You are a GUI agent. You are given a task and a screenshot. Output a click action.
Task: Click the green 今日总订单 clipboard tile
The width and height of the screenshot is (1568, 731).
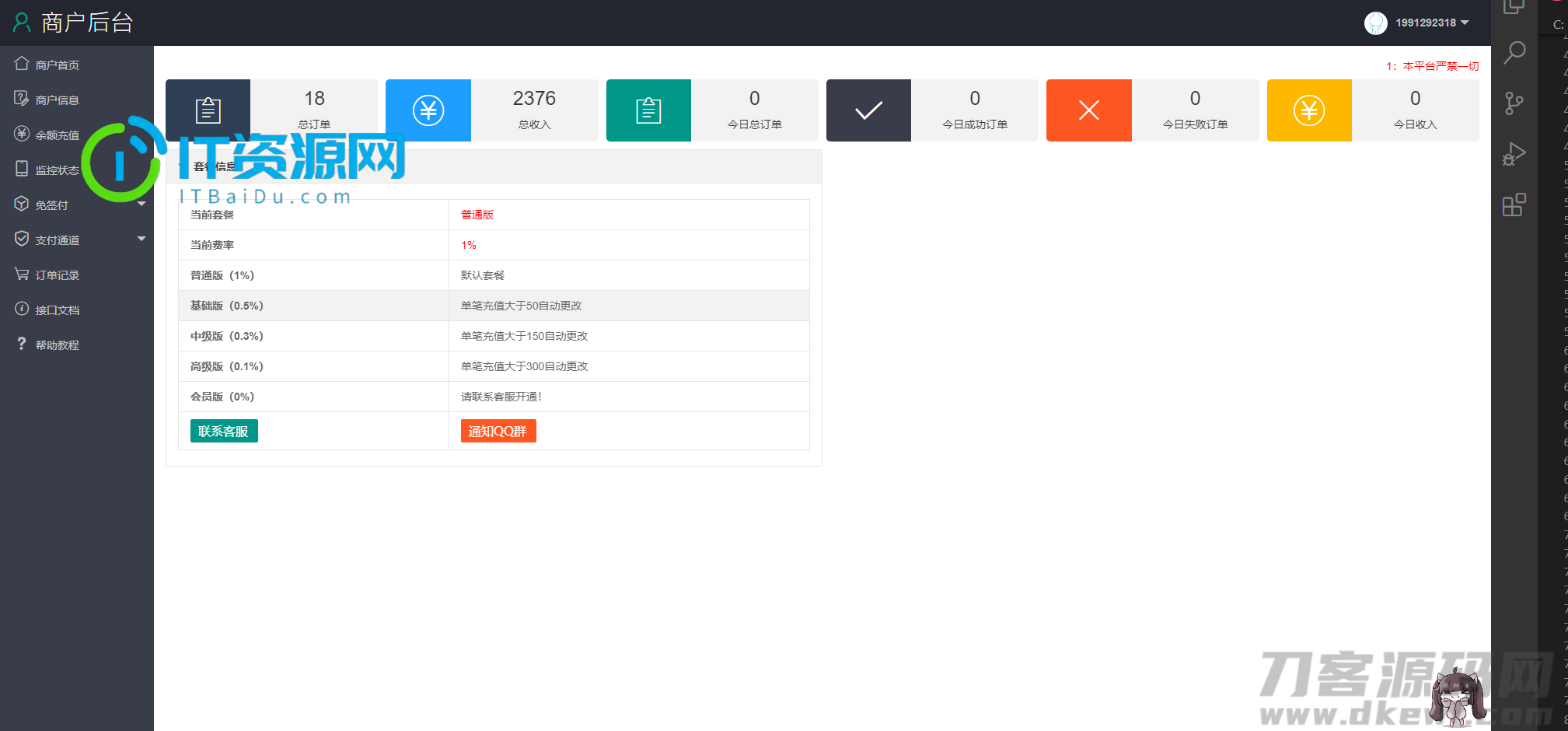pos(648,110)
